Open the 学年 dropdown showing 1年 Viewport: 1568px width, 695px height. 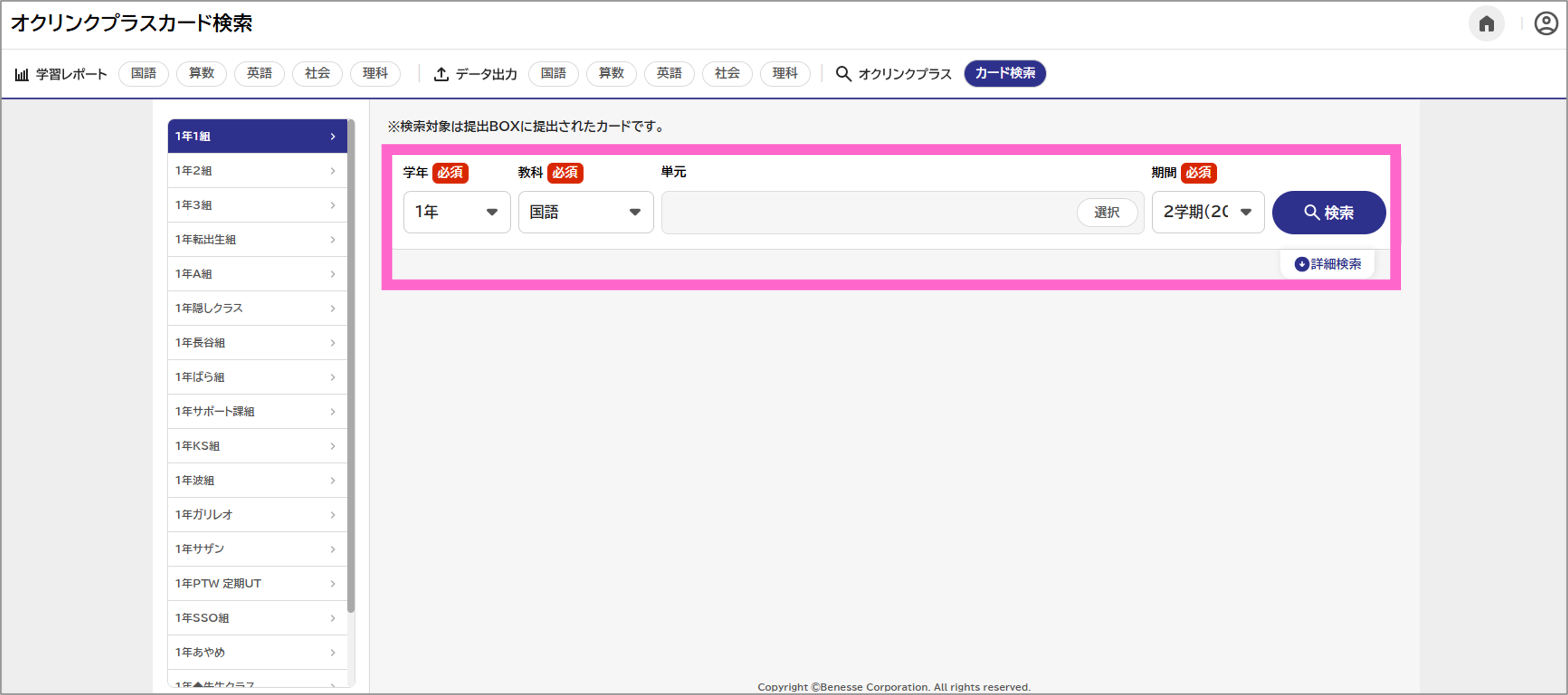click(x=457, y=212)
